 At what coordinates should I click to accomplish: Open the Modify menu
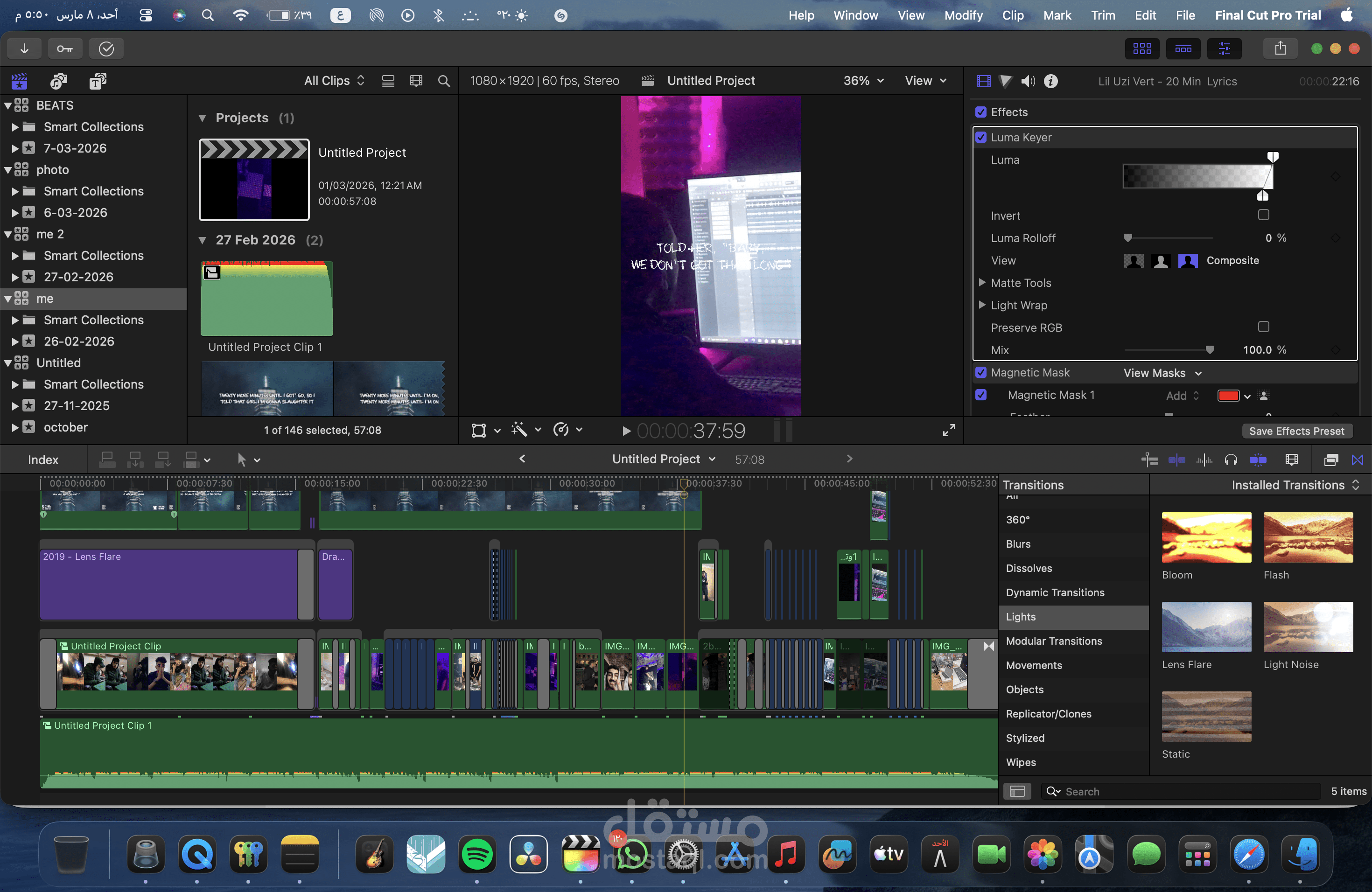pyautogui.click(x=963, y=15)
